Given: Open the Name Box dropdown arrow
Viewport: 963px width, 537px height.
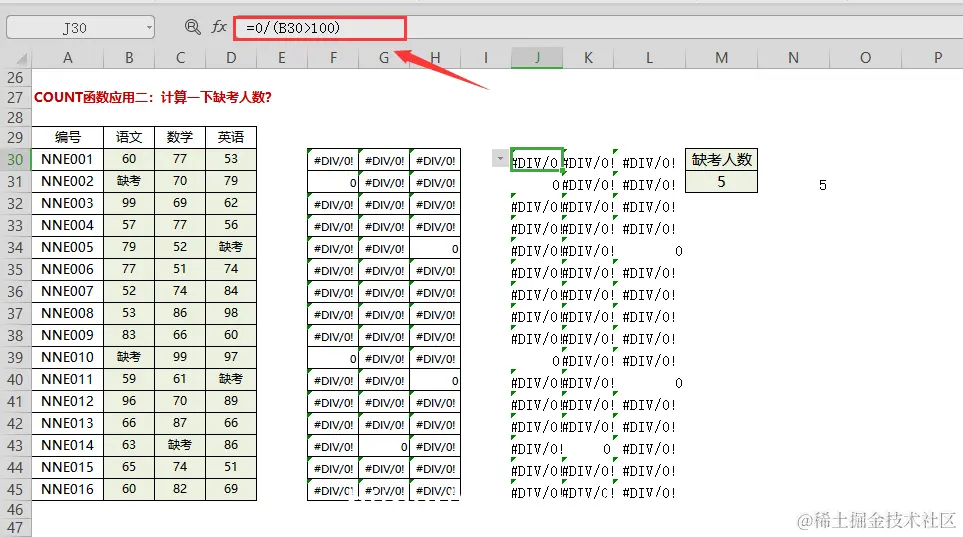Looking at the screenshot, I should click(149, 28).
